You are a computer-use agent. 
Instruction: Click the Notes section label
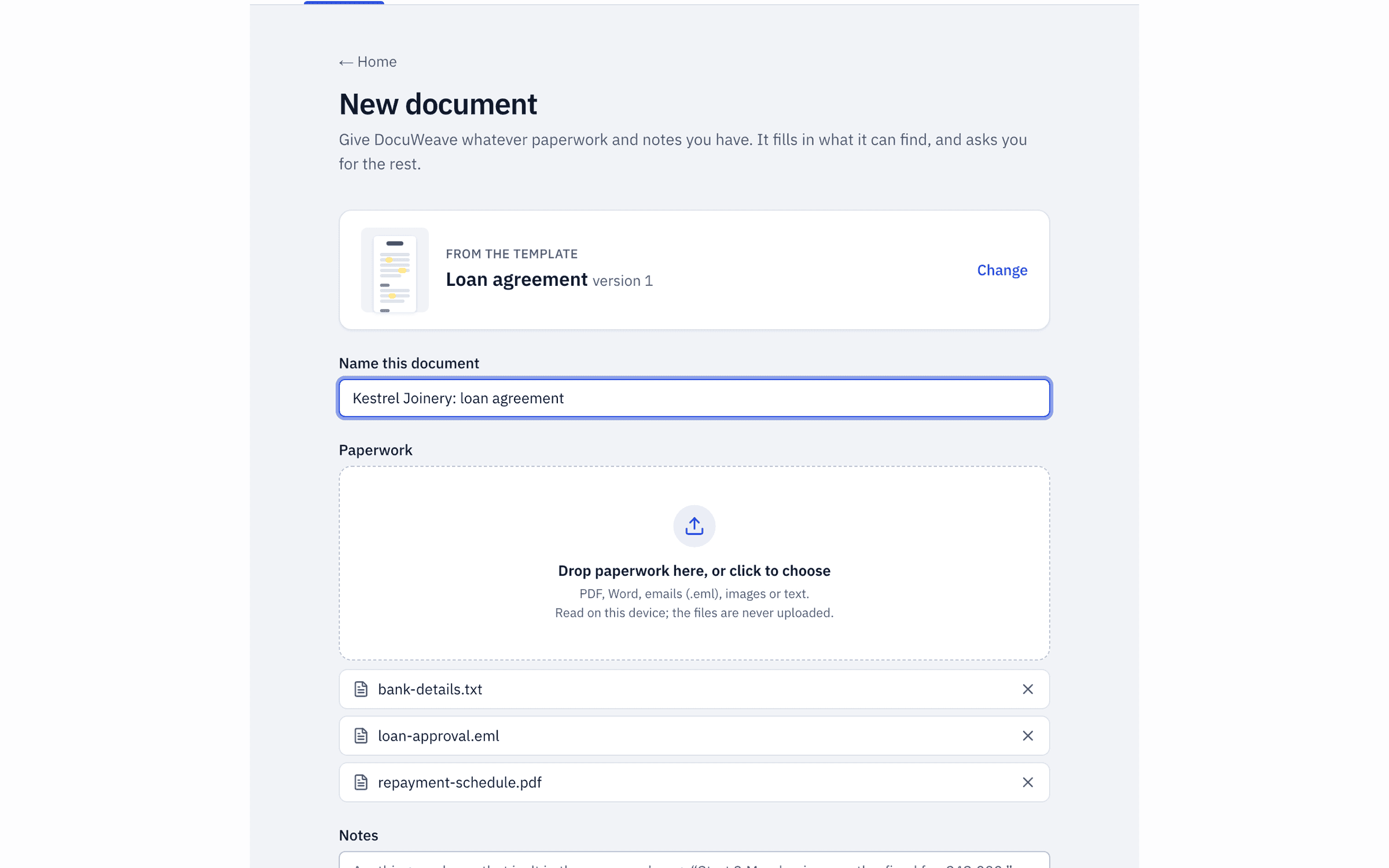point(358,835)
